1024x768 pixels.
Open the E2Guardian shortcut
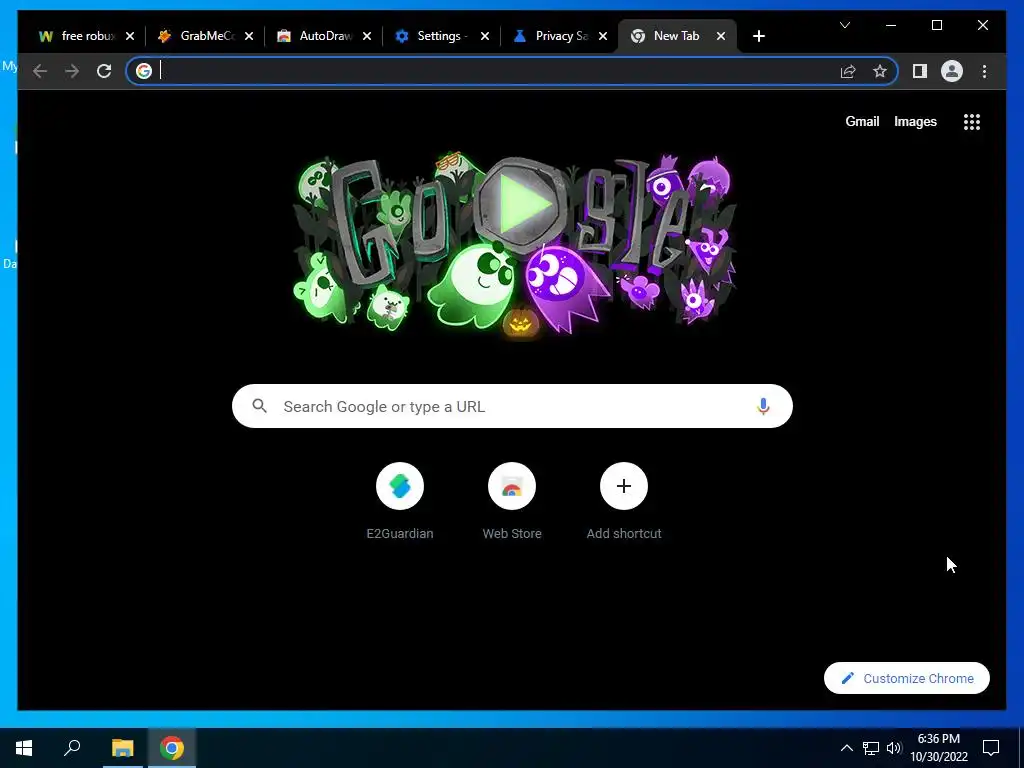pos(400,501)
